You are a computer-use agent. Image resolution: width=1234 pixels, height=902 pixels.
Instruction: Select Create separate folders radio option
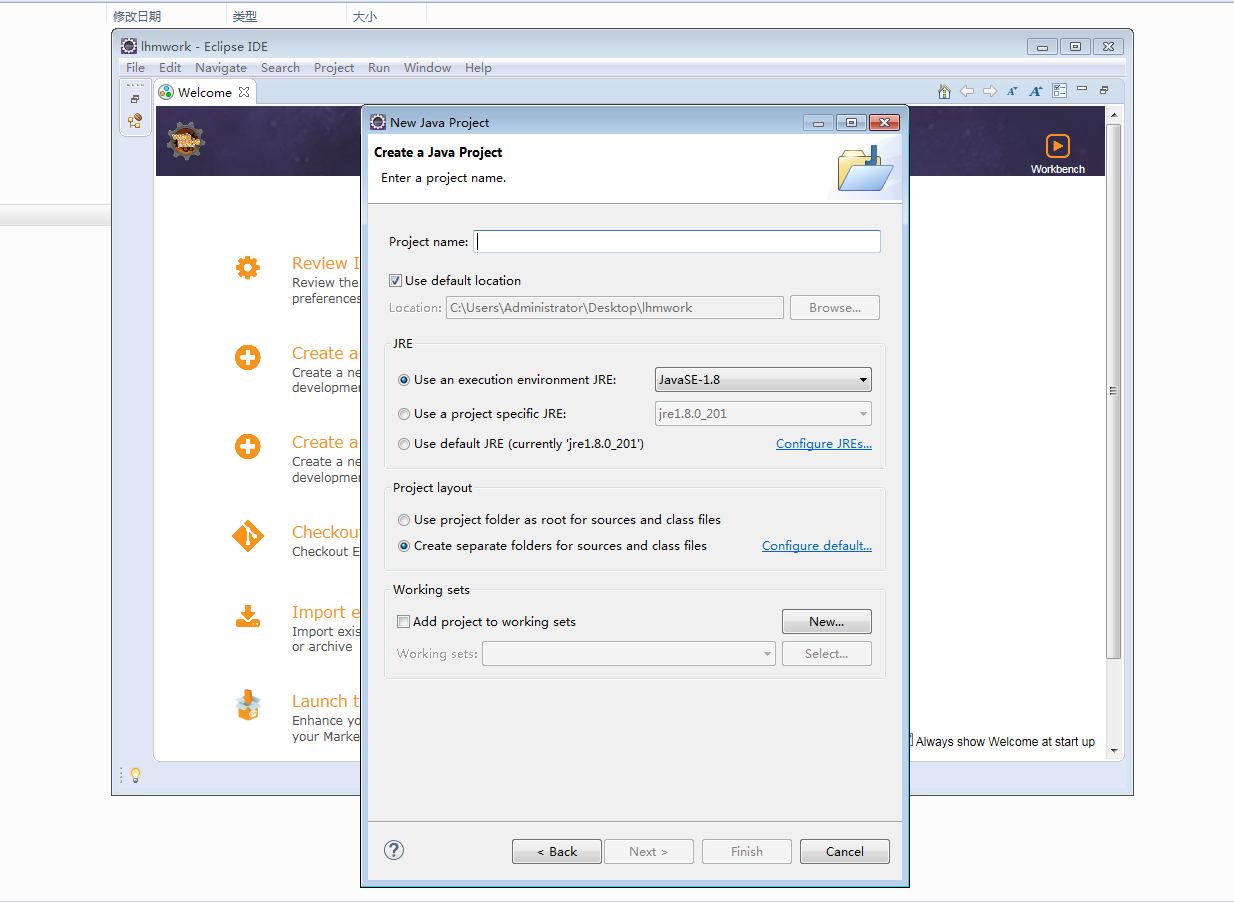tap(404, 546)
